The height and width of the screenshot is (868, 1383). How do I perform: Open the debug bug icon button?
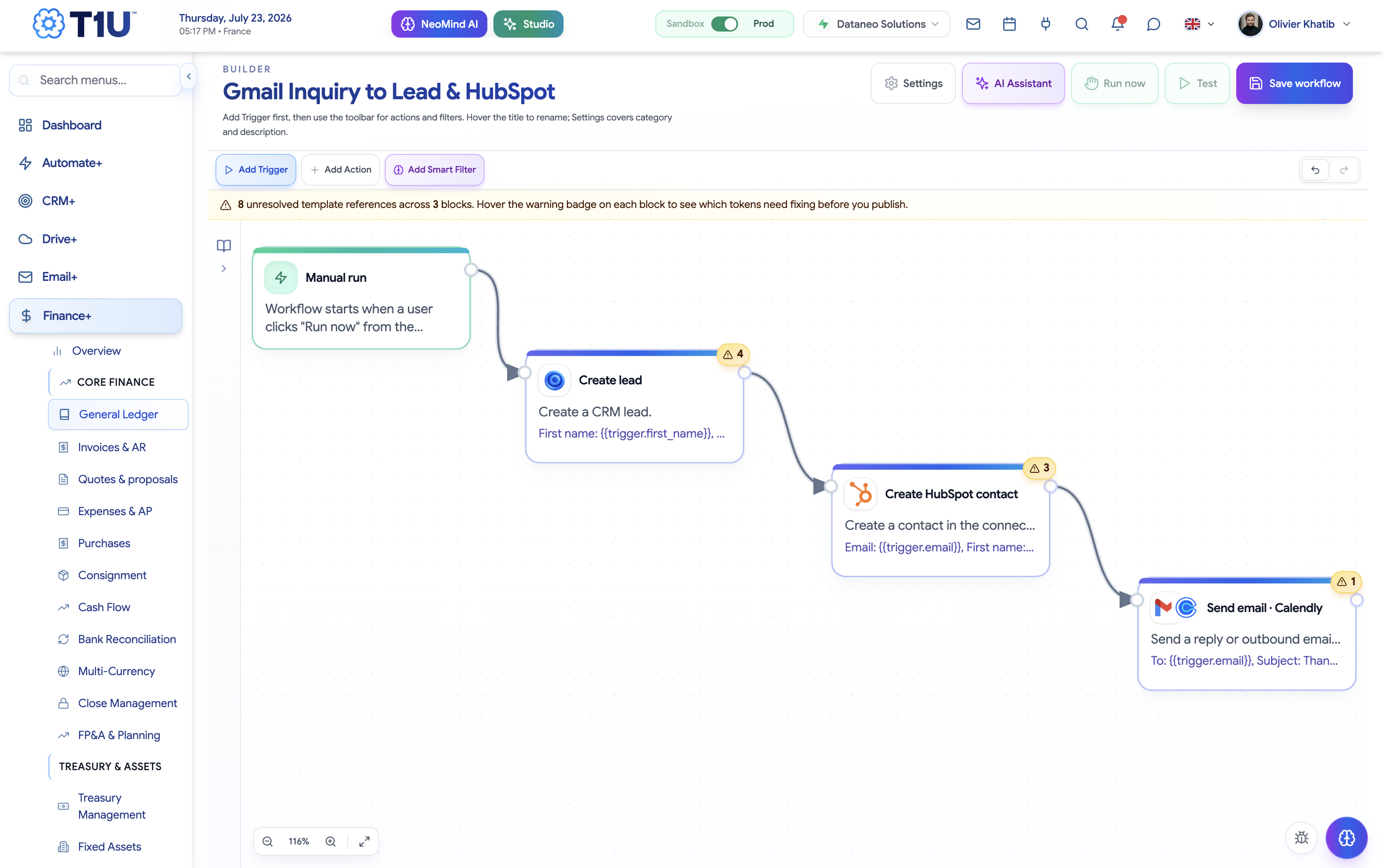(x=1301, y=837)
